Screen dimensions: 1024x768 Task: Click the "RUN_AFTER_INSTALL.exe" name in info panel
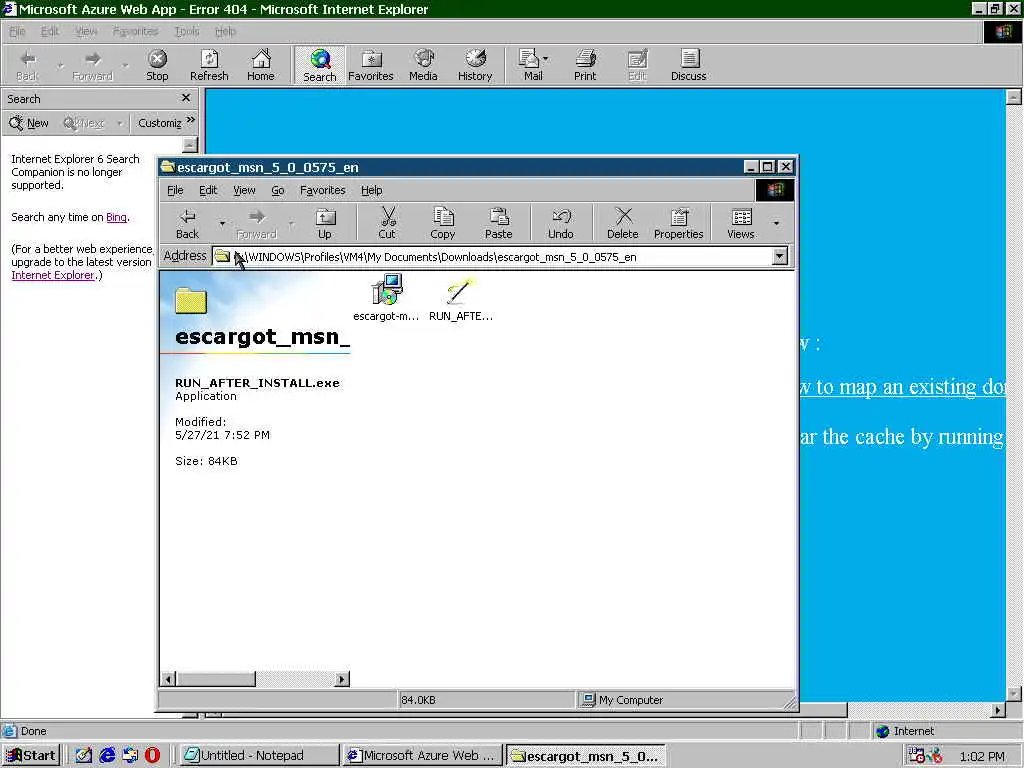[x=257, y=383]
